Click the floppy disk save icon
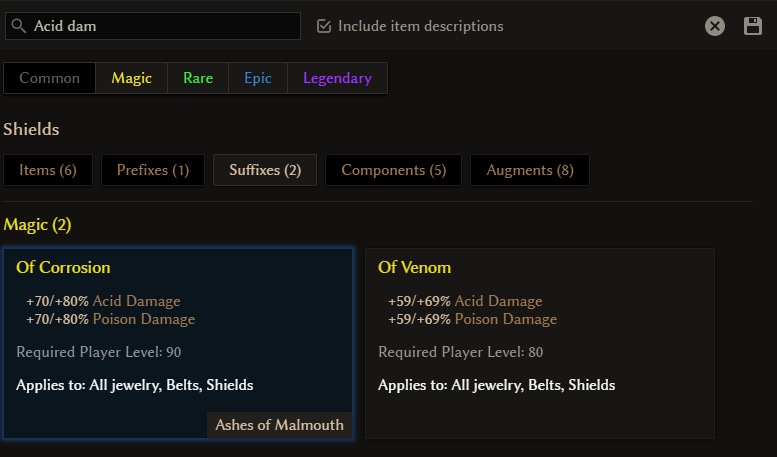Screen dimensions: 777x457 click(752, 26)
